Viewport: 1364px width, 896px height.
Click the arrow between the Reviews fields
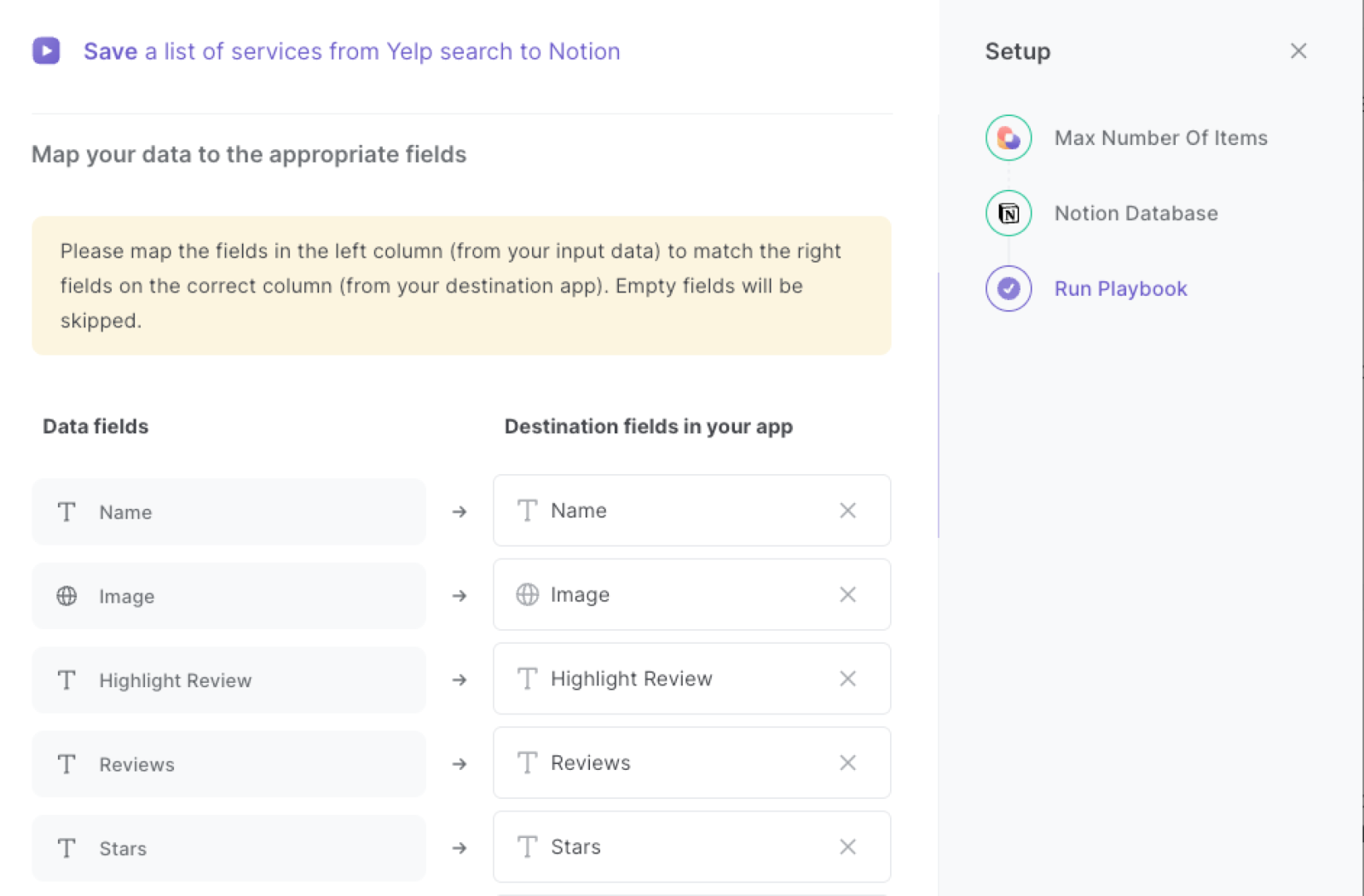coord(459,764)
